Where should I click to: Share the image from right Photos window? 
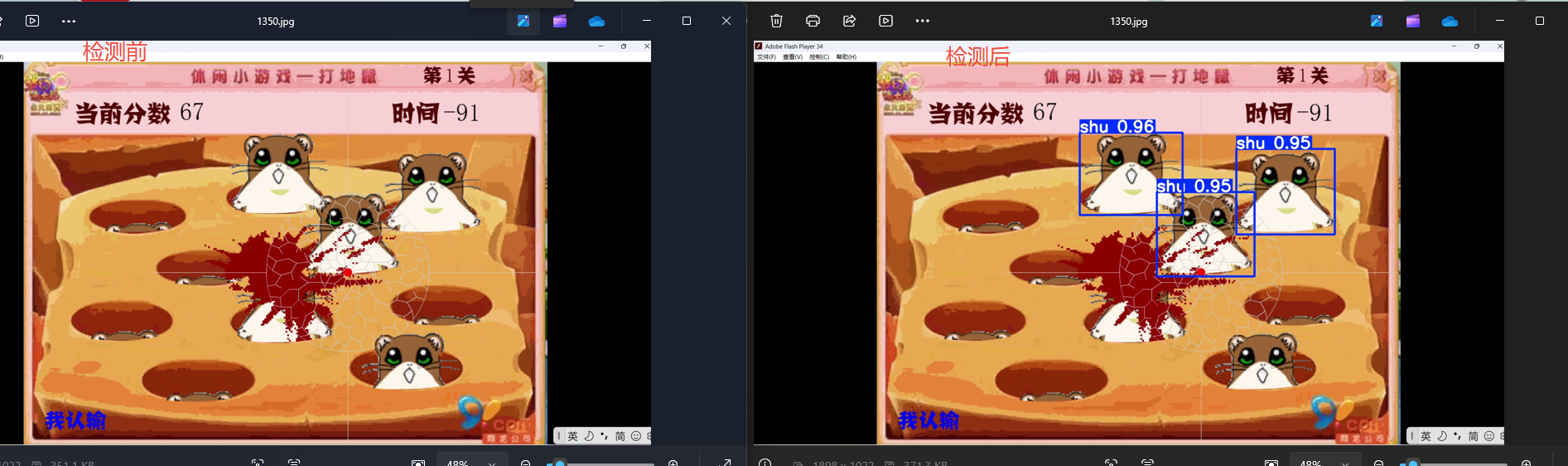[849, 21]
